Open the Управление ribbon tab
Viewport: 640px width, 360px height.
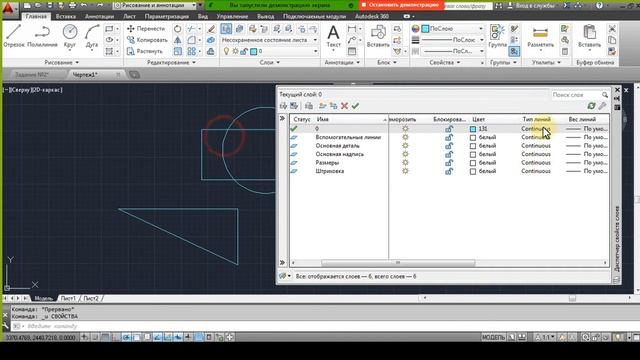232,16
